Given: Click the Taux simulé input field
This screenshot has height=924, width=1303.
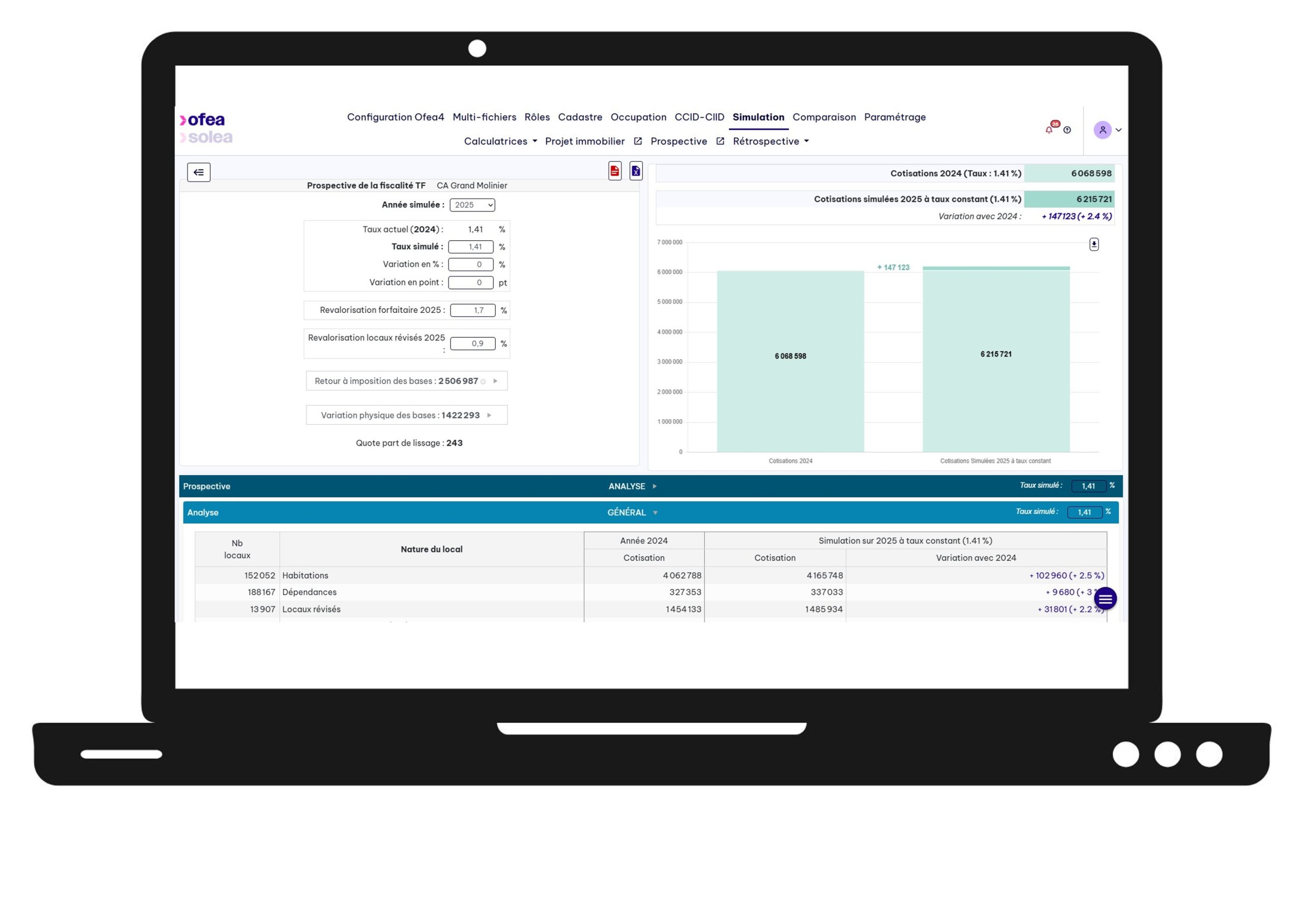Looking at the screenshot, I should coord(471,247).
